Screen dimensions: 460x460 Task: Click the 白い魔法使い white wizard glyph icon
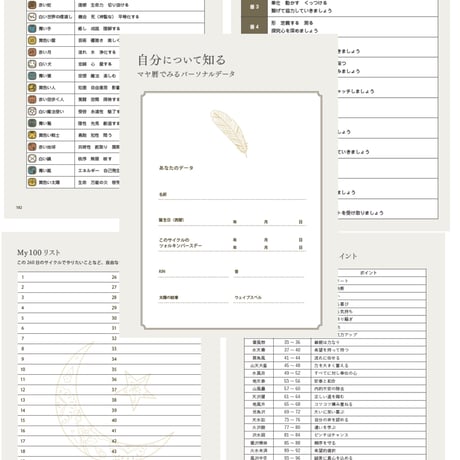[x=32, y=111]
